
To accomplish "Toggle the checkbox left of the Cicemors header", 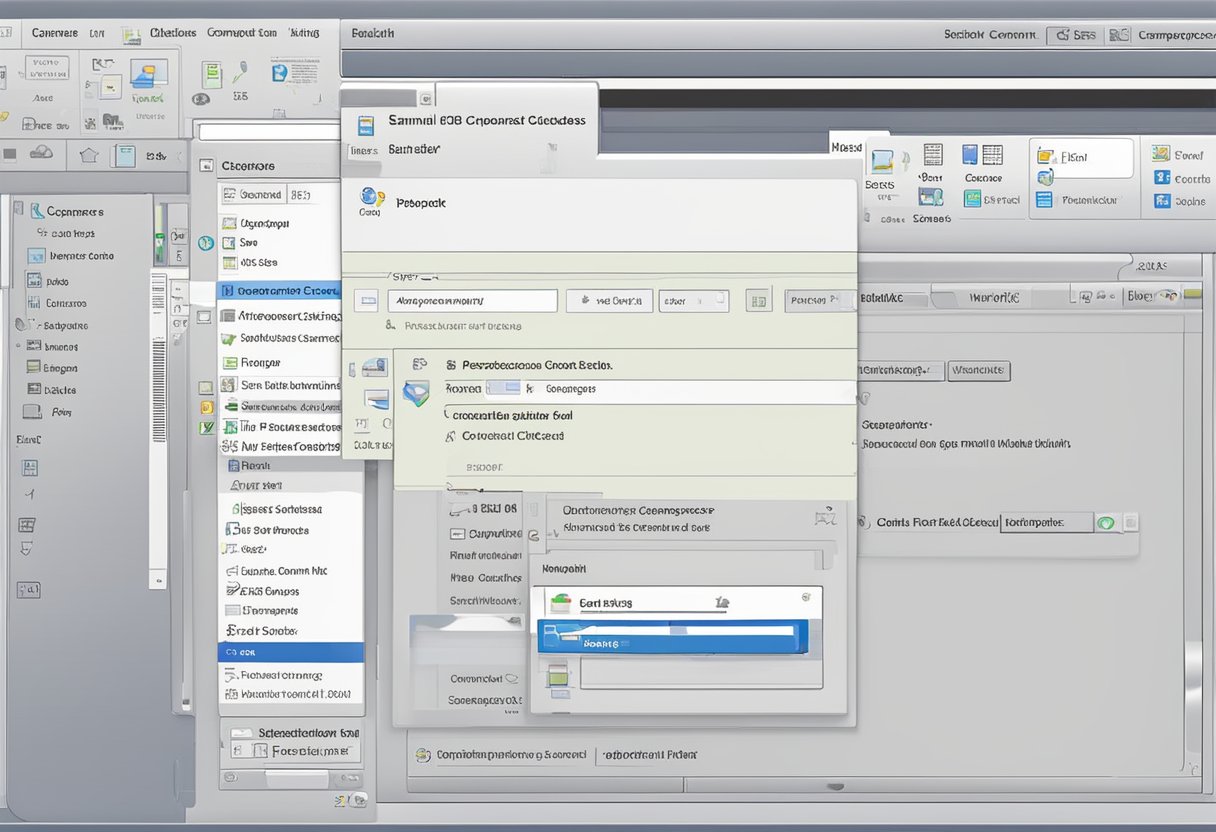I will coord(207,166).
